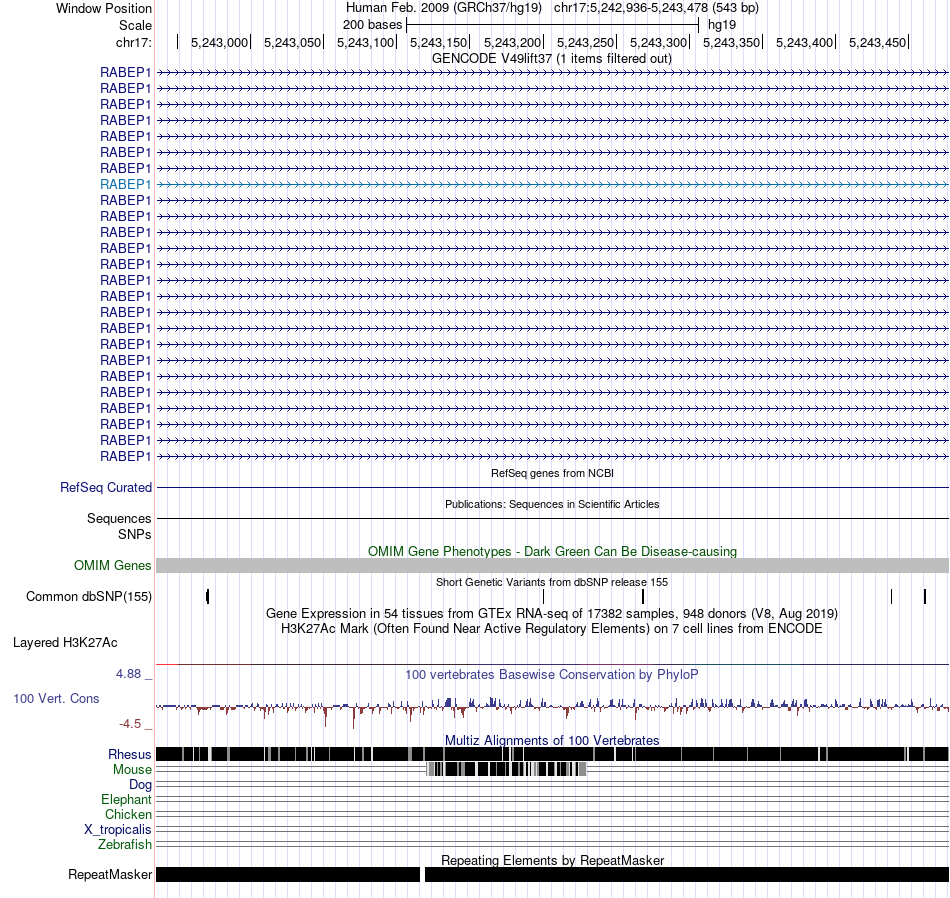Open the H3K27Ac Mark ENCODE track title

coord(552,629)
